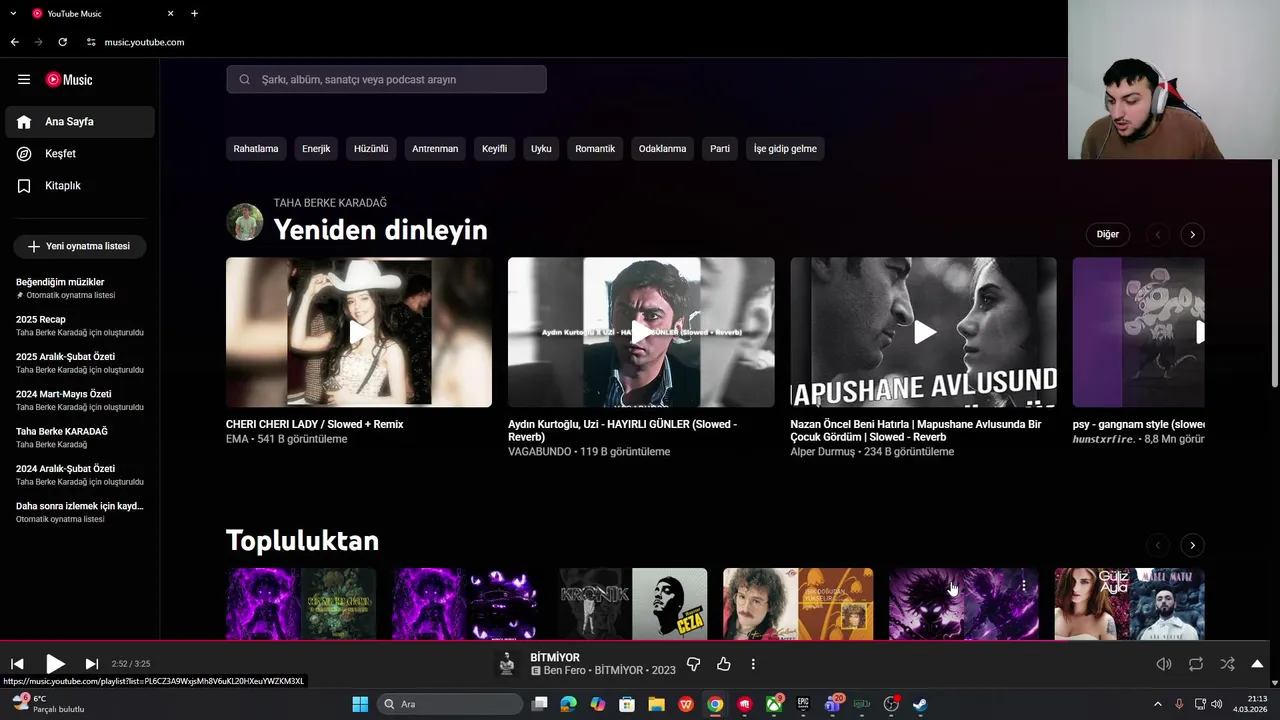This screenshot has width=1280, height=720.
Task: Go back in browser
Action: 15,42
